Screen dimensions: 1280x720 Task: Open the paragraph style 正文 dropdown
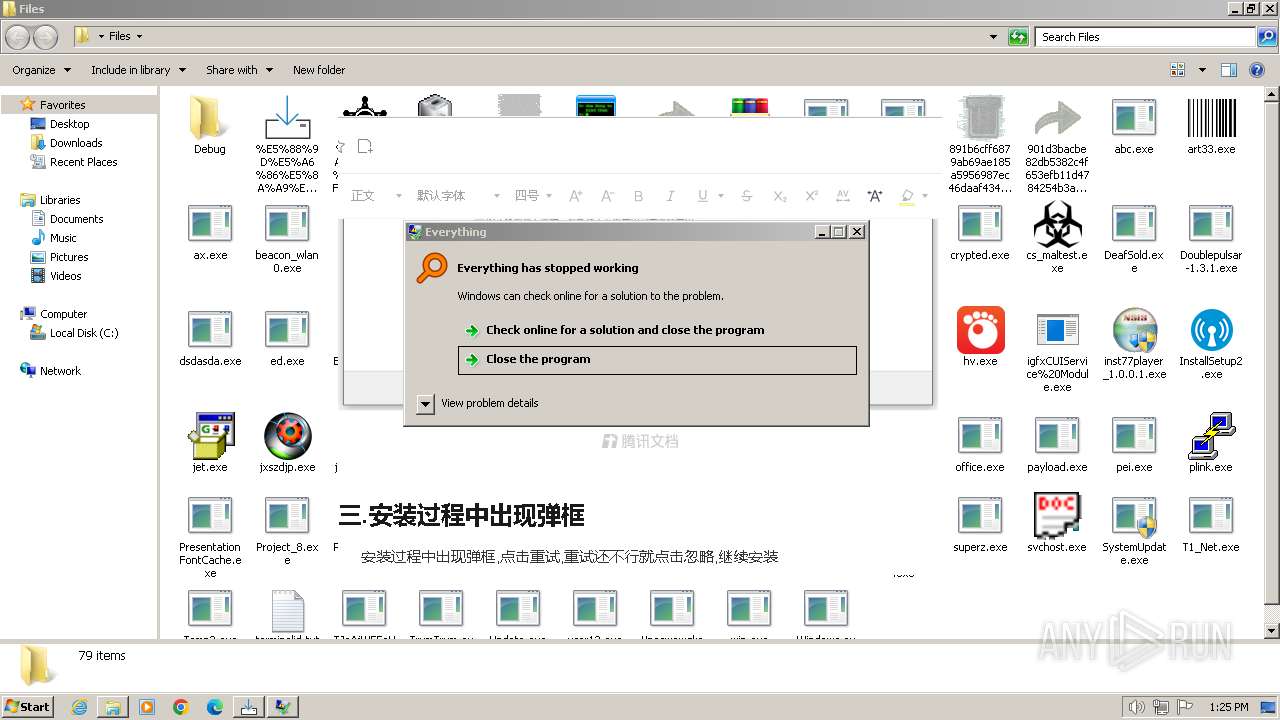click(377, 196)
